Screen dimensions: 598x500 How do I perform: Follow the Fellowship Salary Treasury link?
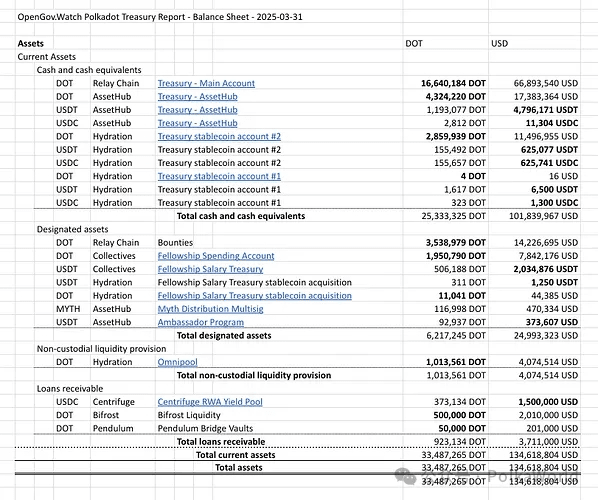point(211,269)
